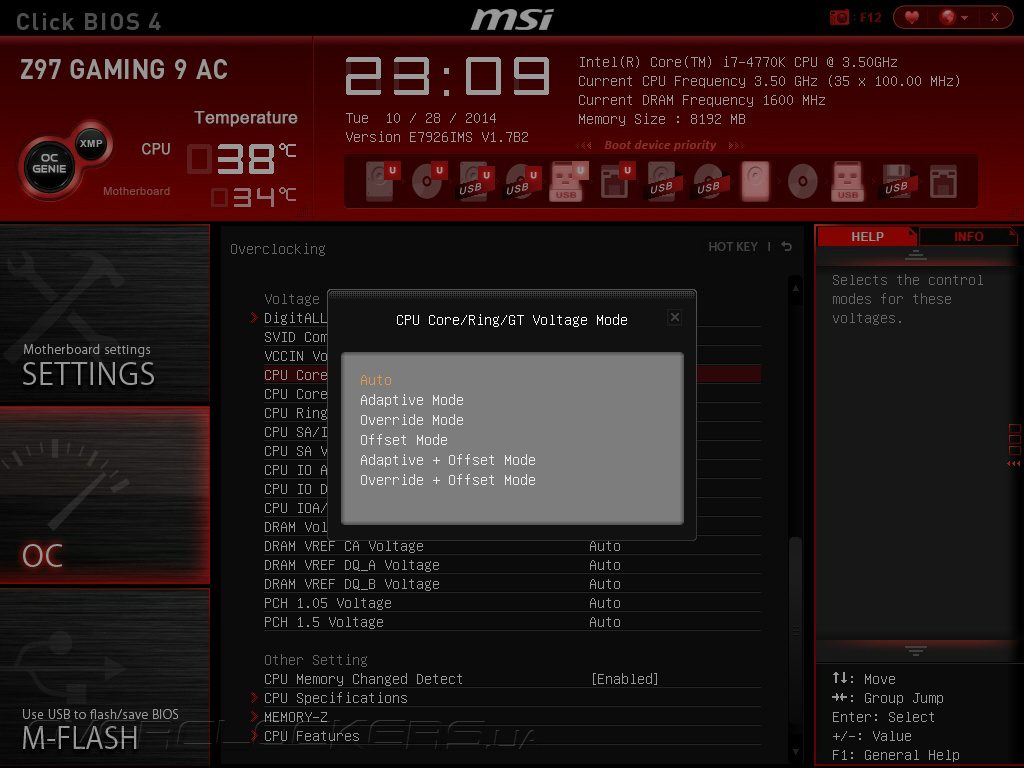Select the legacy CD/DVD boot device icon
The image size is (1024, 768).
pyautogui.click(x=803, y=181)
